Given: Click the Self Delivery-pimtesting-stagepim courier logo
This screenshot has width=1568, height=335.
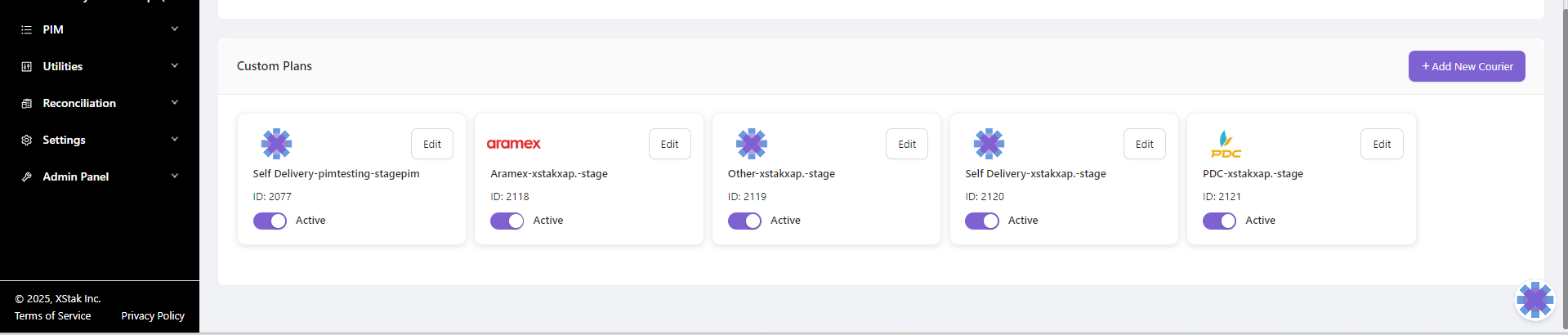Looking at the screenshot, I should coord(276,144).
